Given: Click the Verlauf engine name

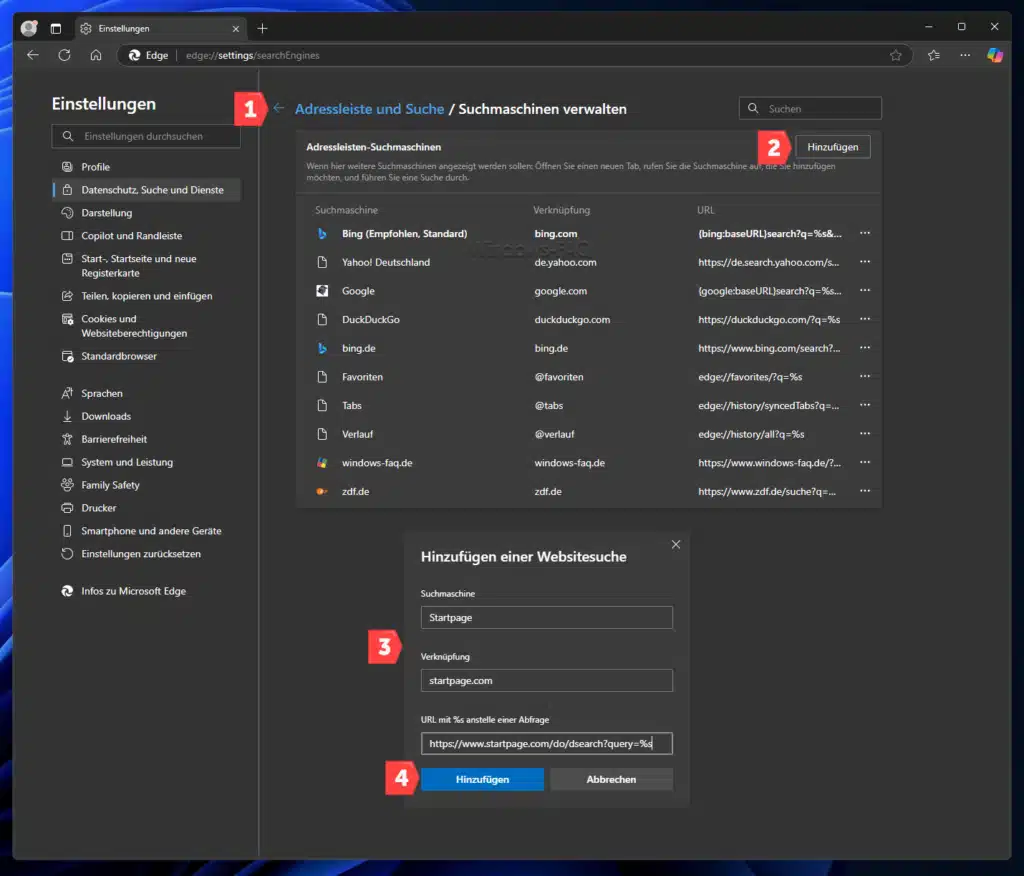Looking at the screenshot, I should pos(357,434).
